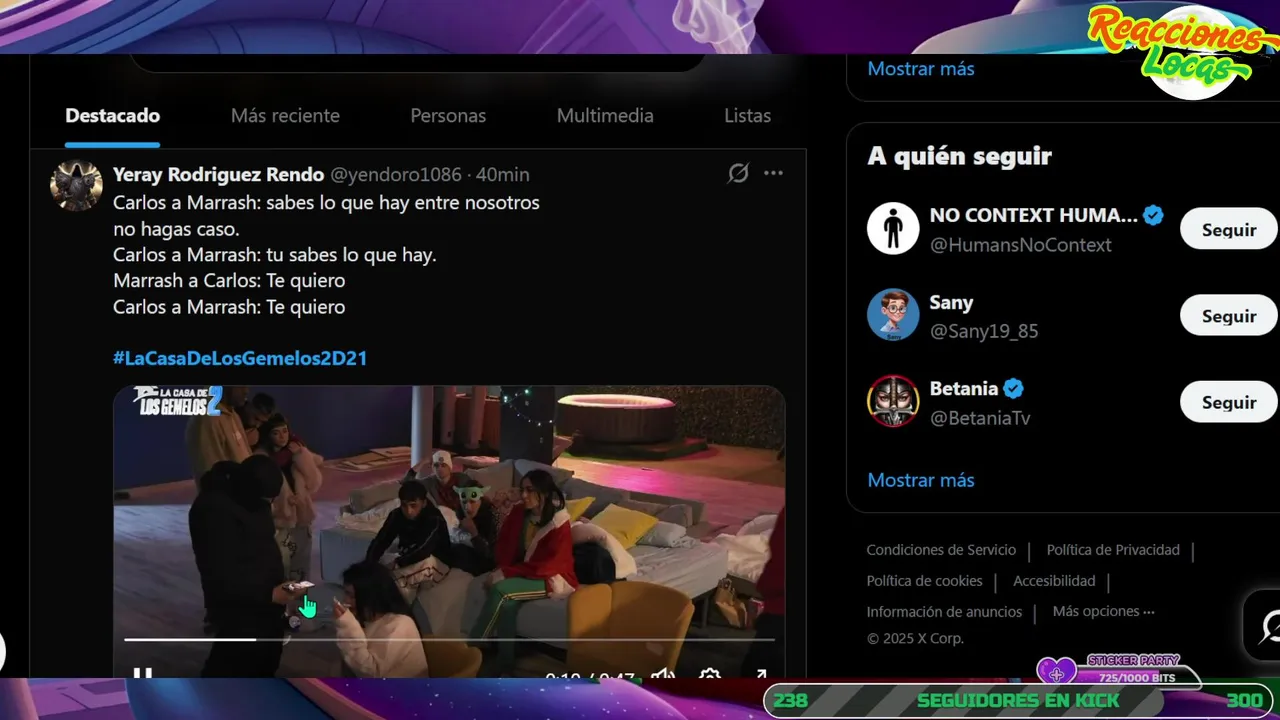Expand Más opciones footer menu
1280x720 pixels.
(1103, 611)
